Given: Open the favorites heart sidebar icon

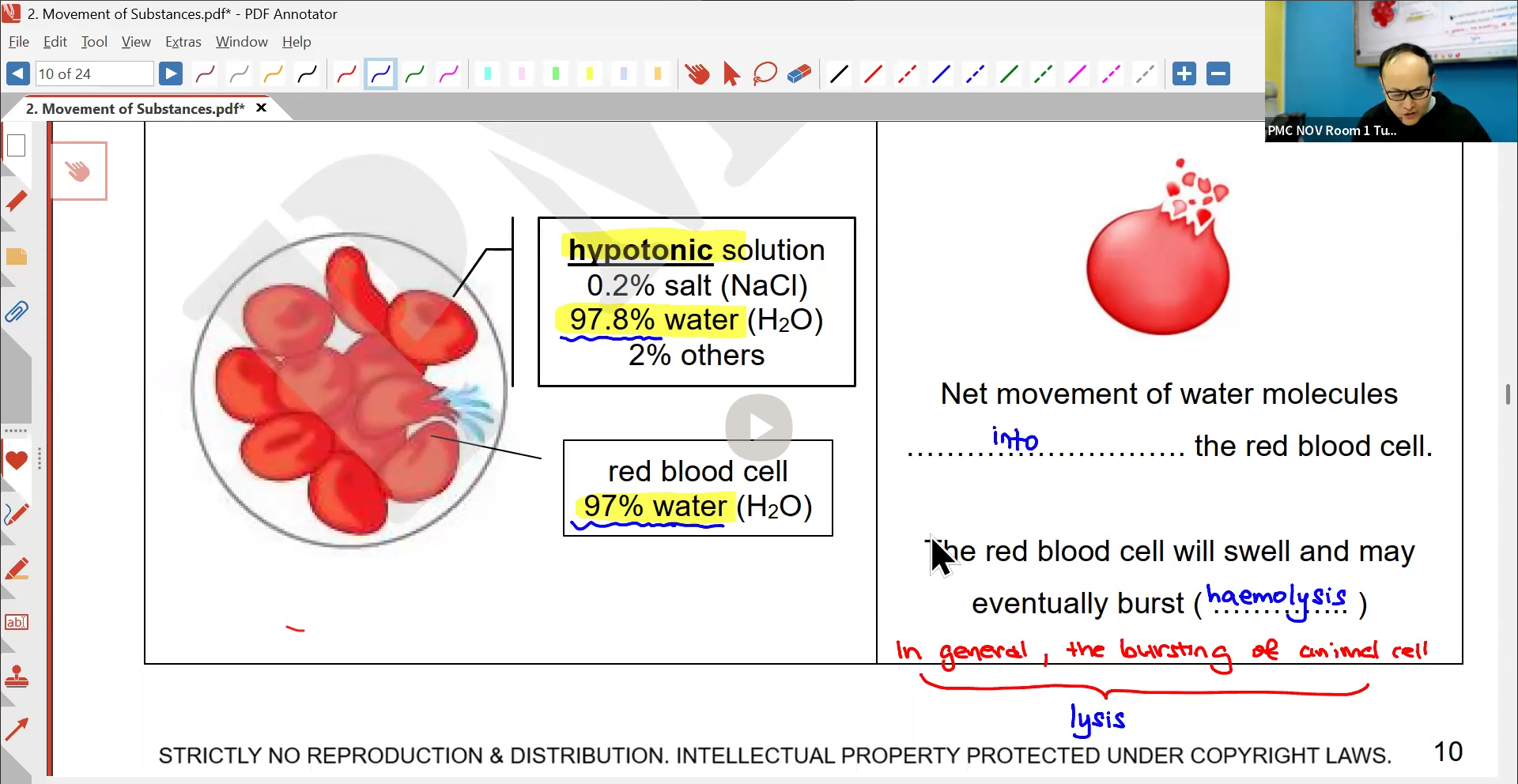Looking at the screenshot, I should pyautogui.click(x=16, y=461).
